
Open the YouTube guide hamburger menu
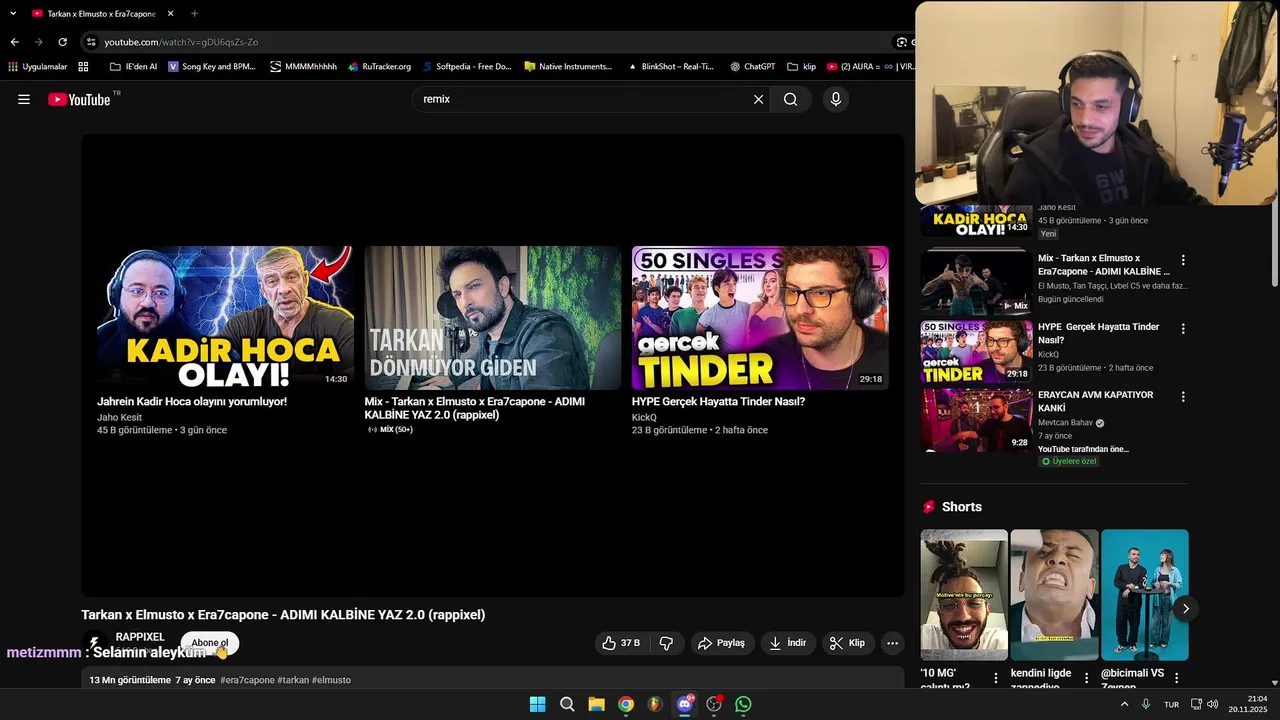[x=24, y=99]
